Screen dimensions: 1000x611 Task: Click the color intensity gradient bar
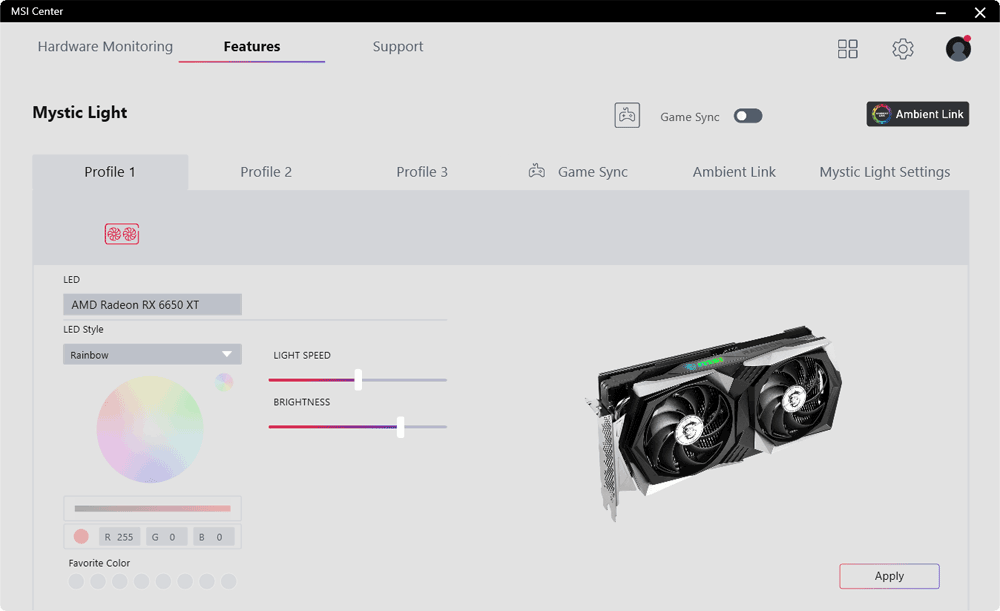tap(152, 508)
